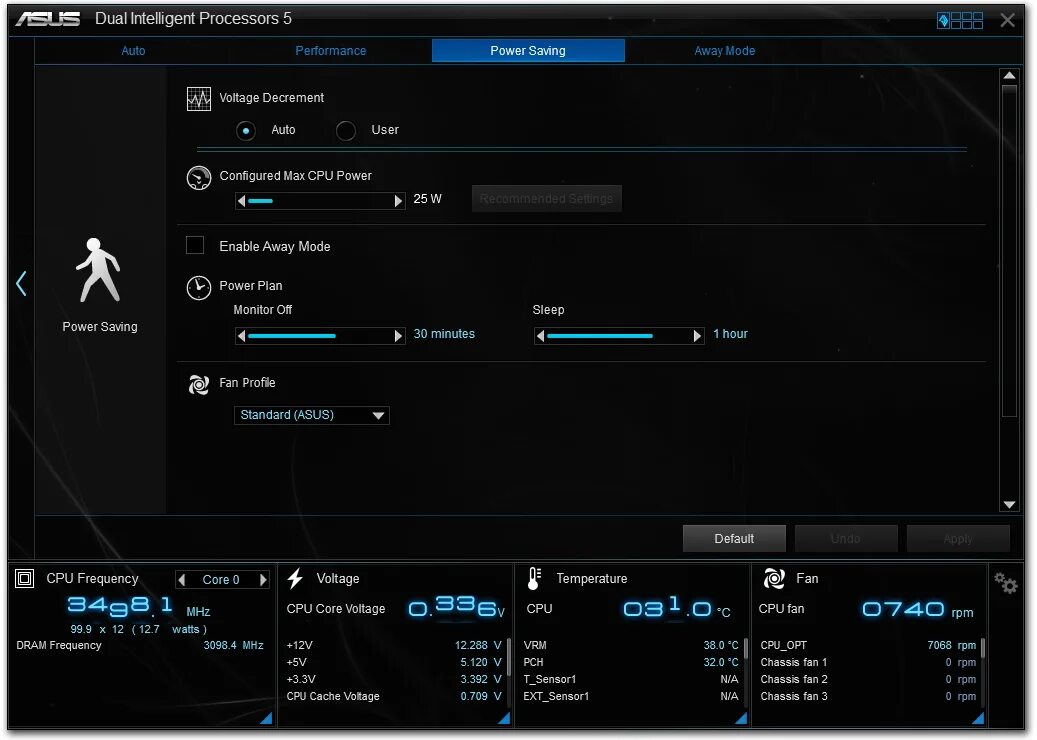Open the Away Mode tab
Image resolution: width=1037 pixels, height=740 pixels.
(x=724, y=51)
